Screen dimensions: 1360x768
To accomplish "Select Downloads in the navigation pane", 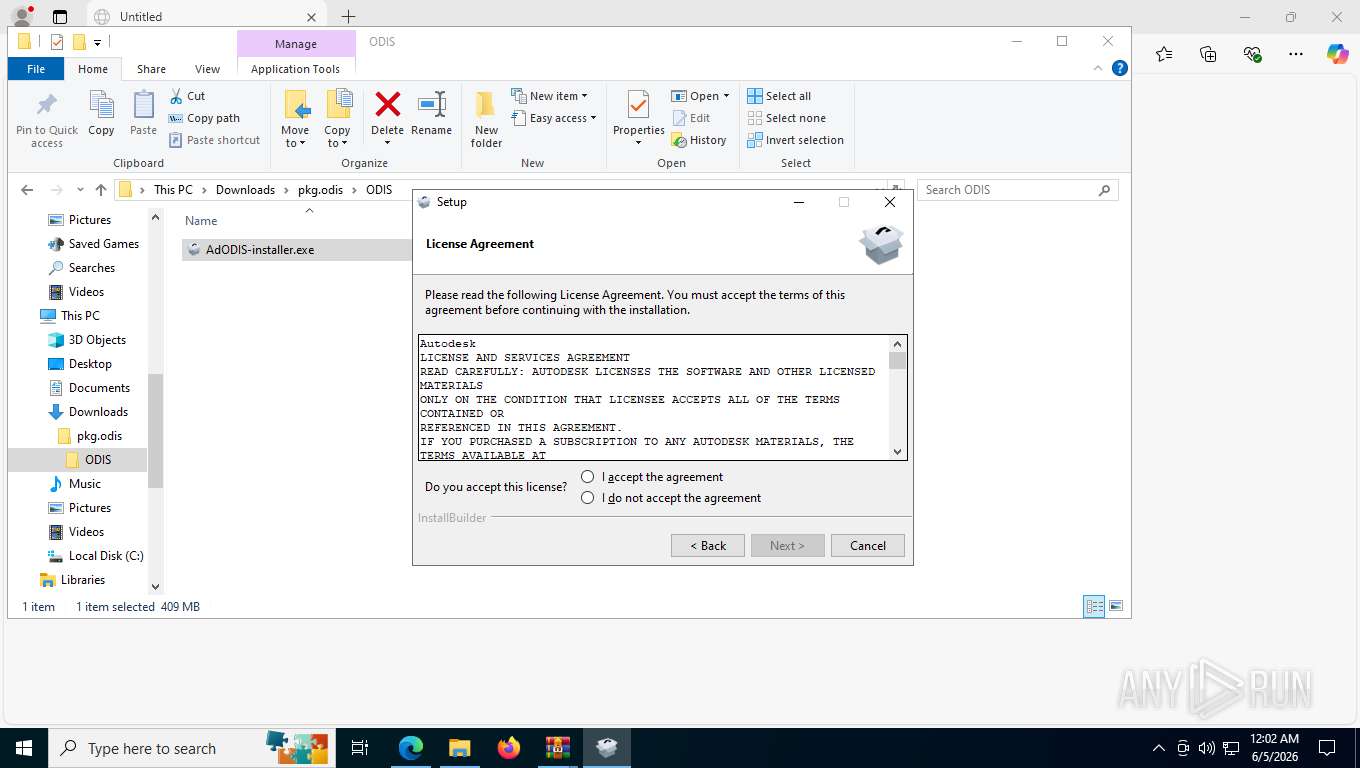I will coord(98,412).
